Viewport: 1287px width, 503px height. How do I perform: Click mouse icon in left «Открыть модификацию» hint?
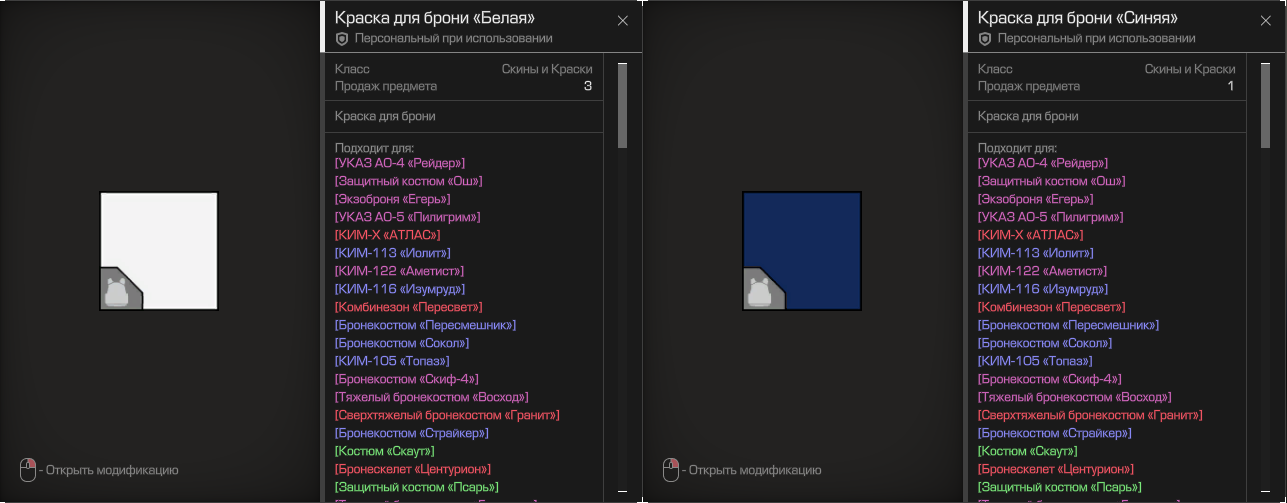pyautogui.click(x=28, y=470)
